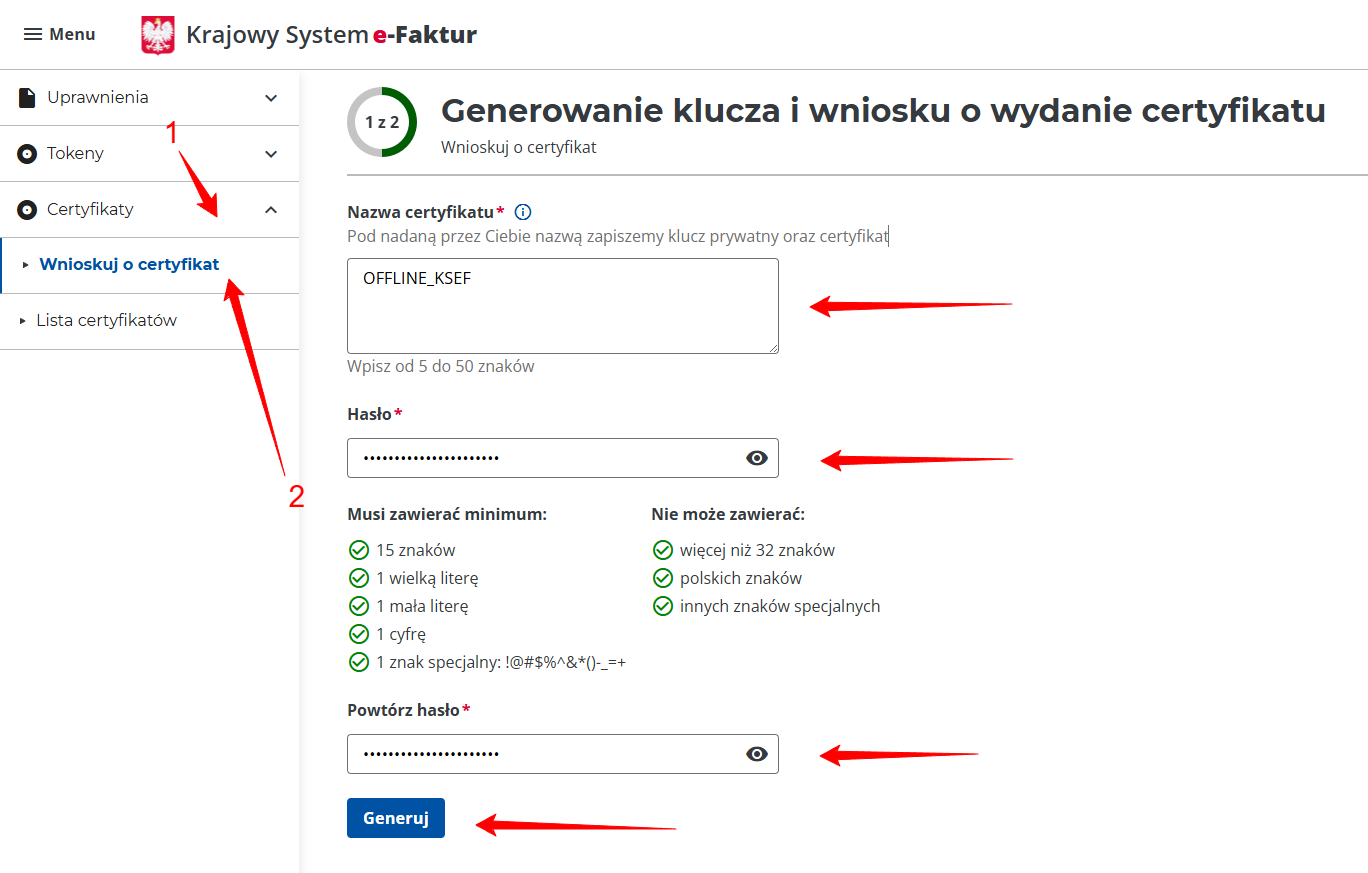Collapse the Certyfikaty chevron
Screen dimensions: 1368x873
click(x=271, y=210)
